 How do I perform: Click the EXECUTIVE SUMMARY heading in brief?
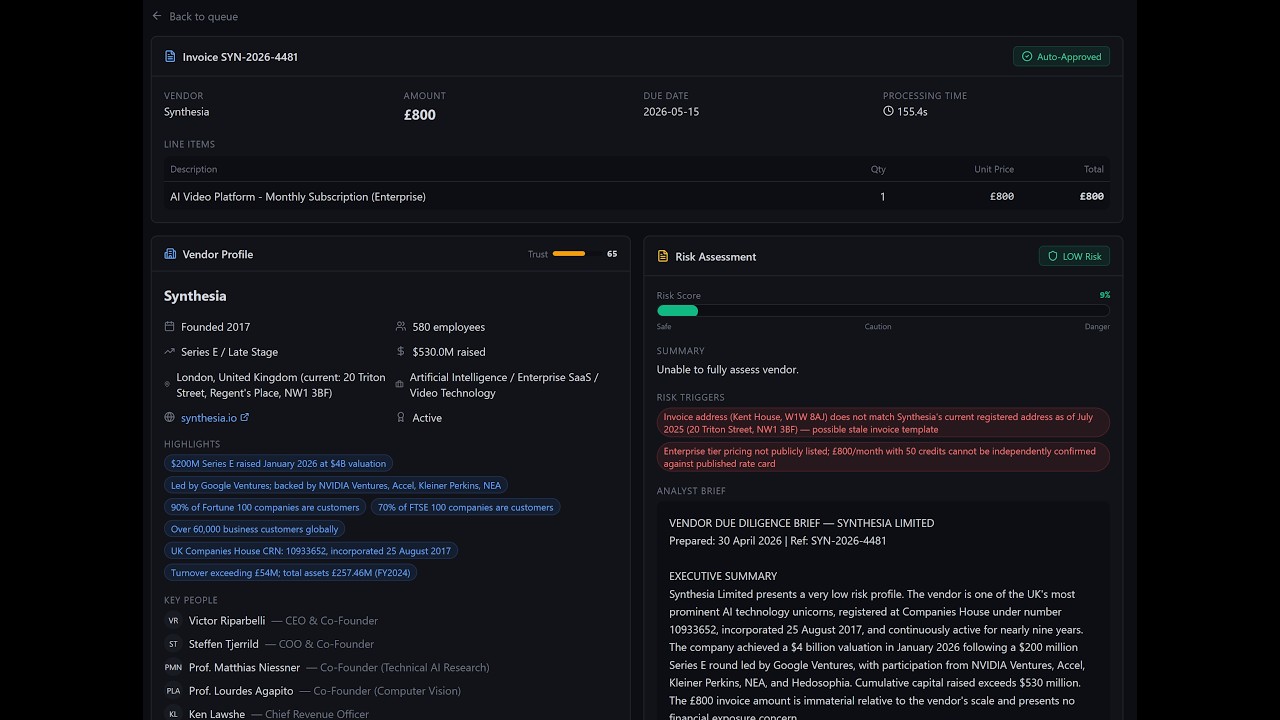723,576
